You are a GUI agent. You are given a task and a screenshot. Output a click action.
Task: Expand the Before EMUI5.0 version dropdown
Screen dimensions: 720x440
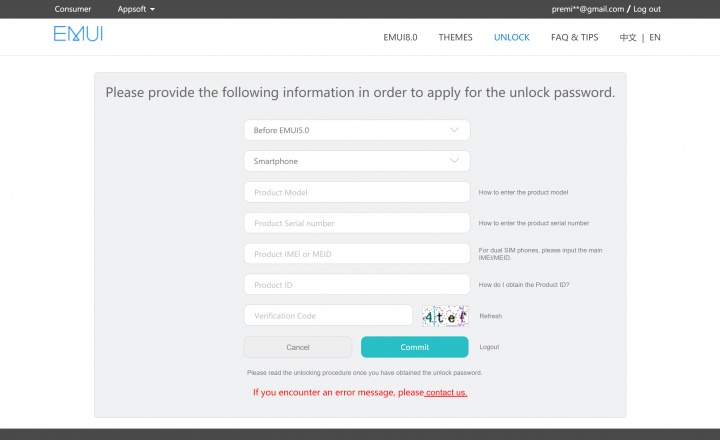(356, 130)
